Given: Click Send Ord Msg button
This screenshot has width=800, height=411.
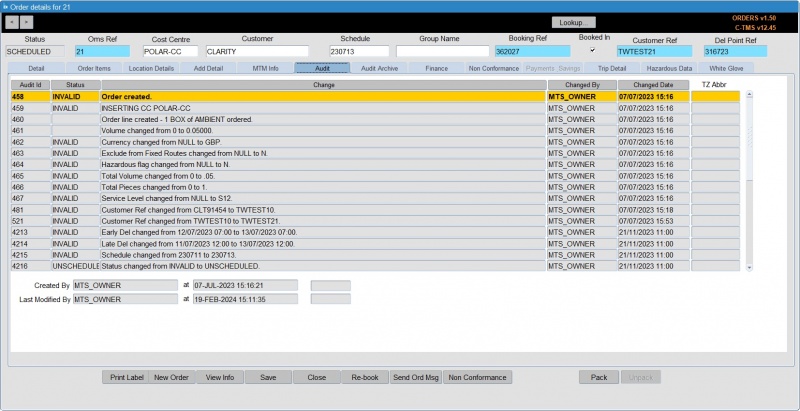Looking at the screenshot, I should pyautogui.click(x=416, y=377).
